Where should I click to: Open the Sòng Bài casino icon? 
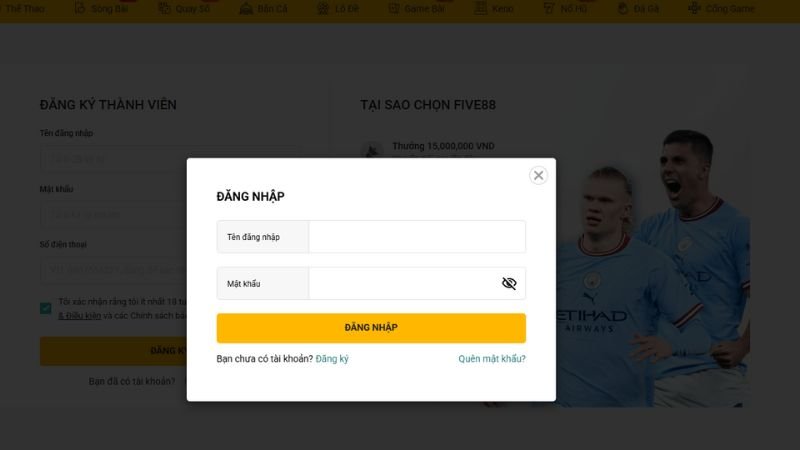pos(80,8)
